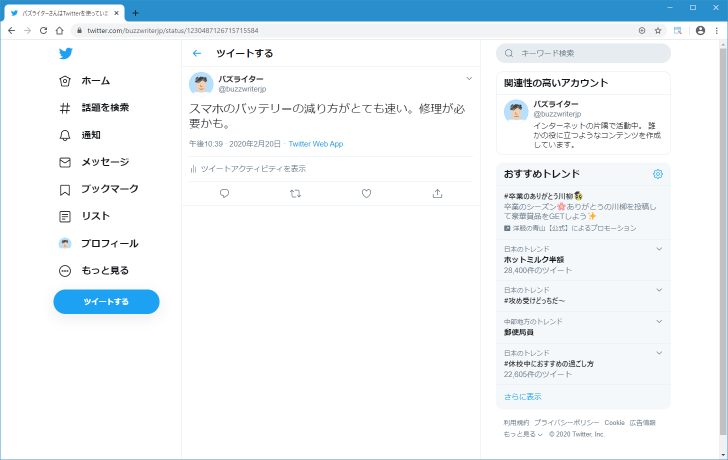Click the ホットミルク半額 trend text
The image size is (728, 460).
[534, 260]
